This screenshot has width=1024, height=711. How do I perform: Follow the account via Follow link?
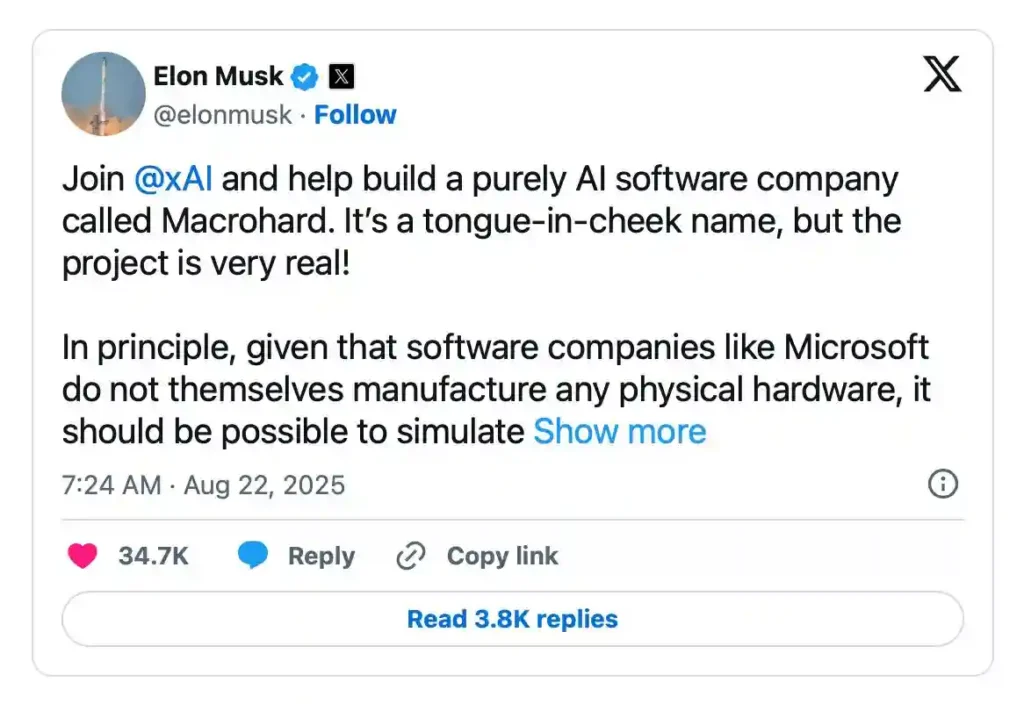click(355, 115)
